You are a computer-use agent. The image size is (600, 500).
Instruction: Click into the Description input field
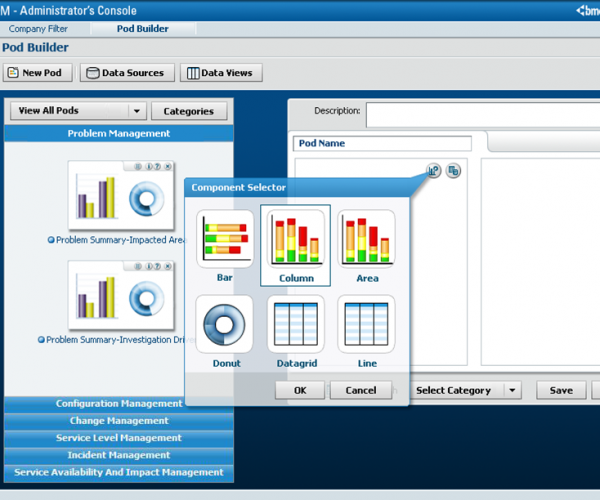[483, 114]
